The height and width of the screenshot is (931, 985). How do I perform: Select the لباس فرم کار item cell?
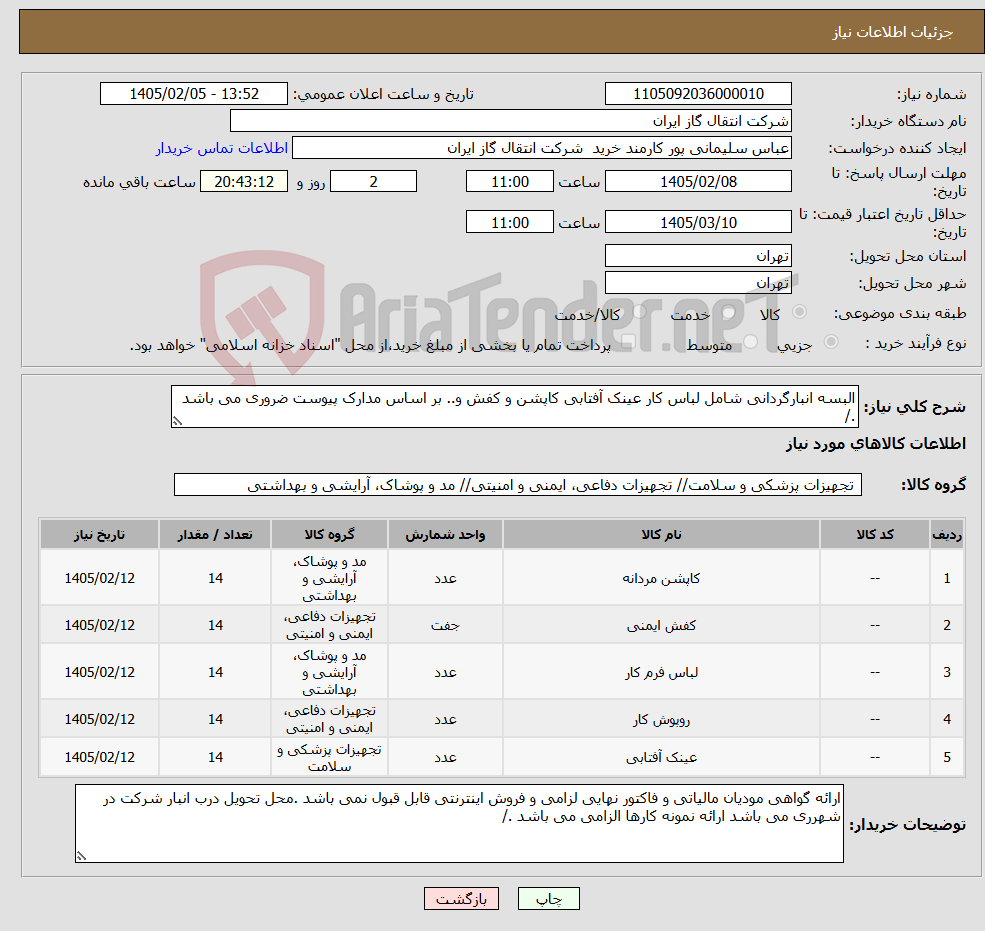pyautogui.click(x=661, y=672)
